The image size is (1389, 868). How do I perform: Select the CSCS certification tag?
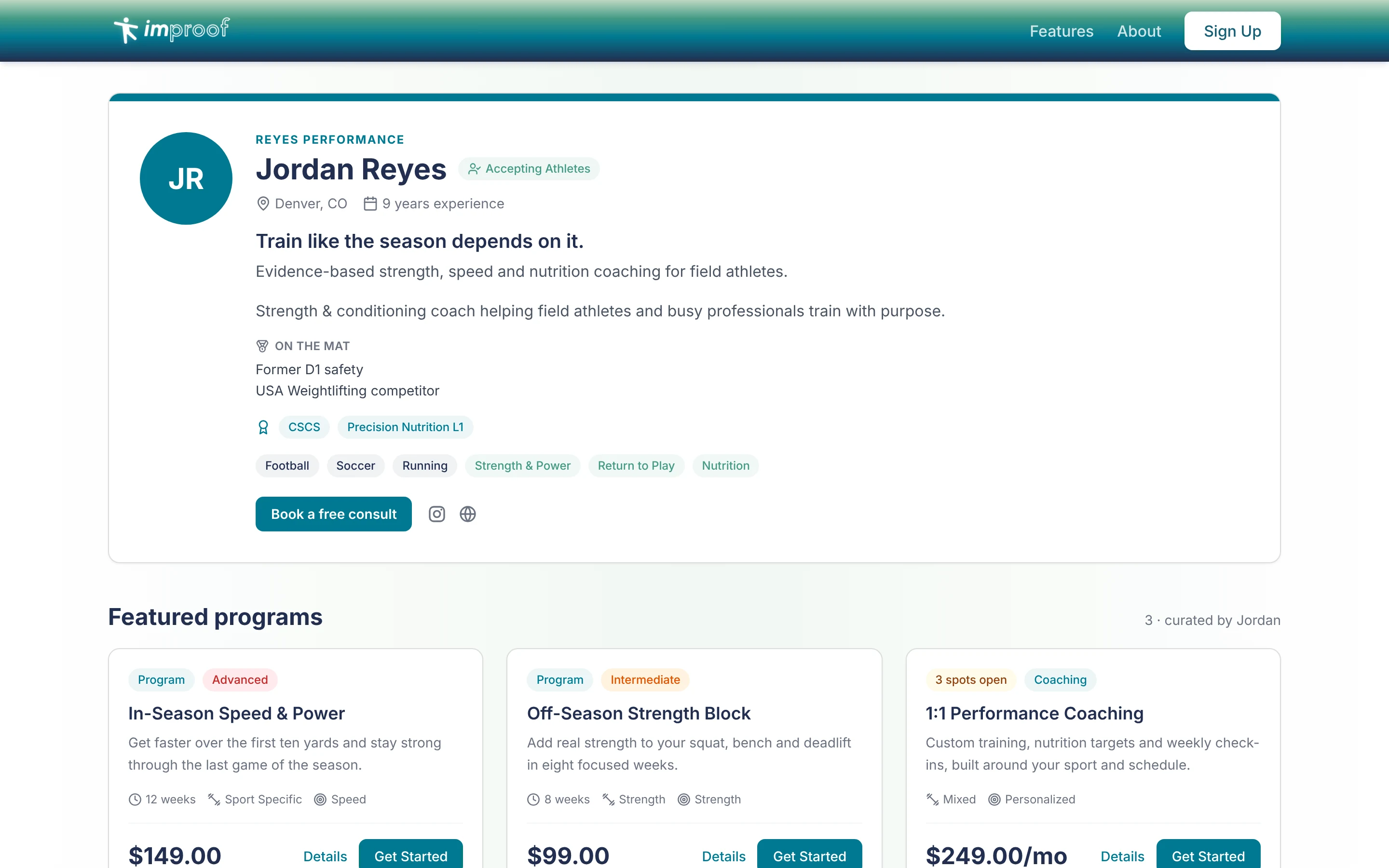click(304, 427)
